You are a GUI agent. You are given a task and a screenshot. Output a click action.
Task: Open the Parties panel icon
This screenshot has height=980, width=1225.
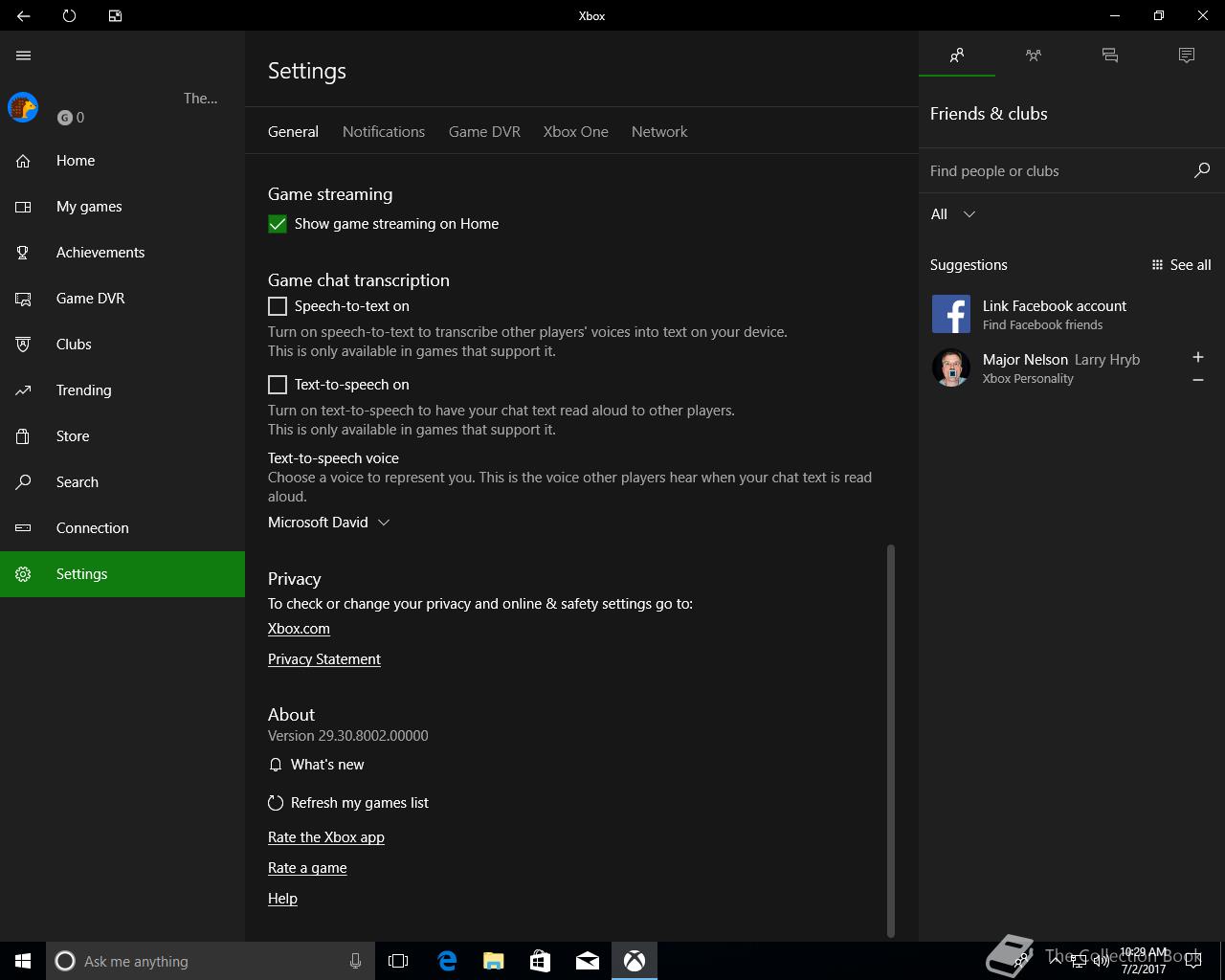pyautogui.click(x=1034, y=56)
